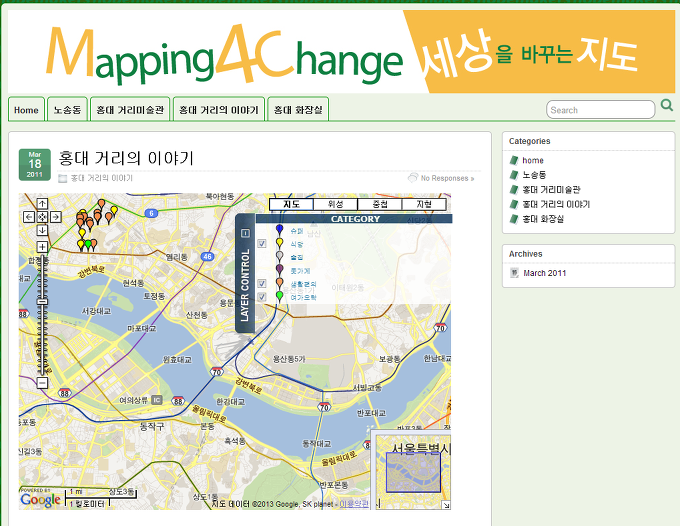Image resolution: width=680 pixels, height=526 pixels.
Task: Click the search magnifier icon
Action: point(667,105)
